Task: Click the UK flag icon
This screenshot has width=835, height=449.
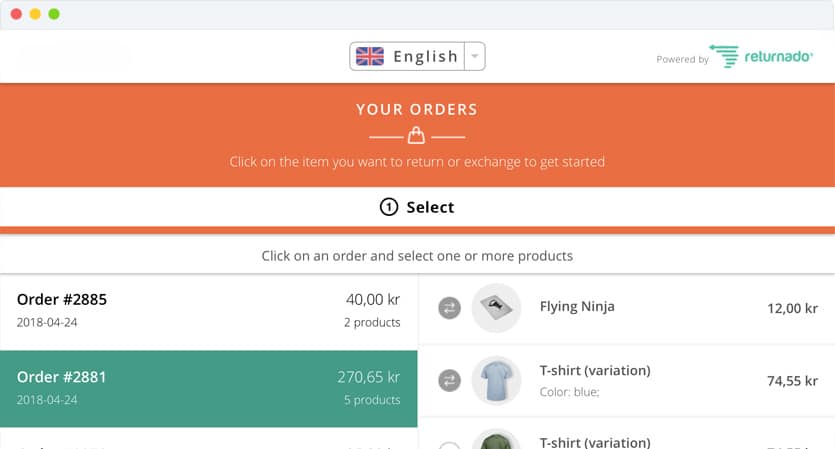Action: point(370,56)
